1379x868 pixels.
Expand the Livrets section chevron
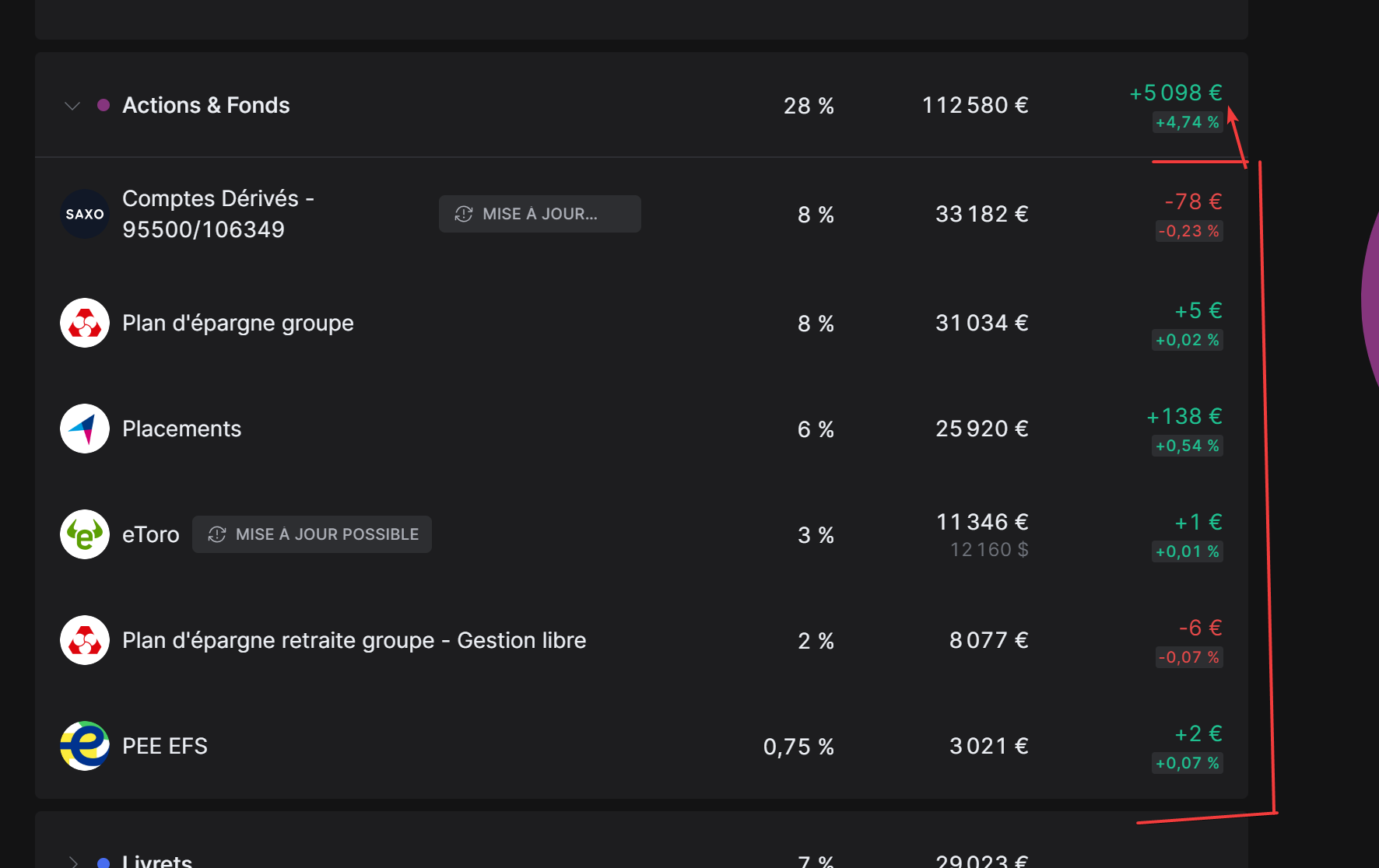(73, 862)
